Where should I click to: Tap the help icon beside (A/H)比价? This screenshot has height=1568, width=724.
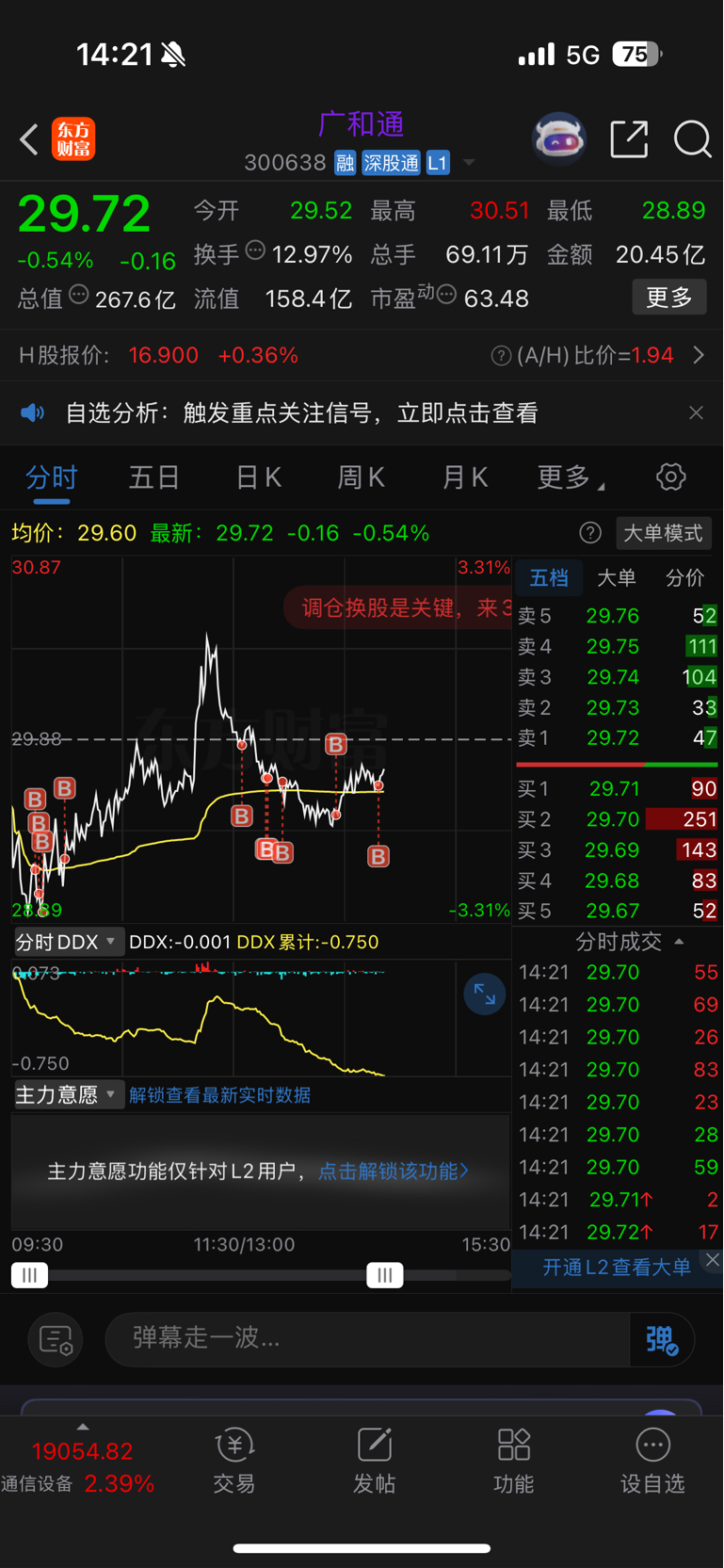(x=501, y=355)
